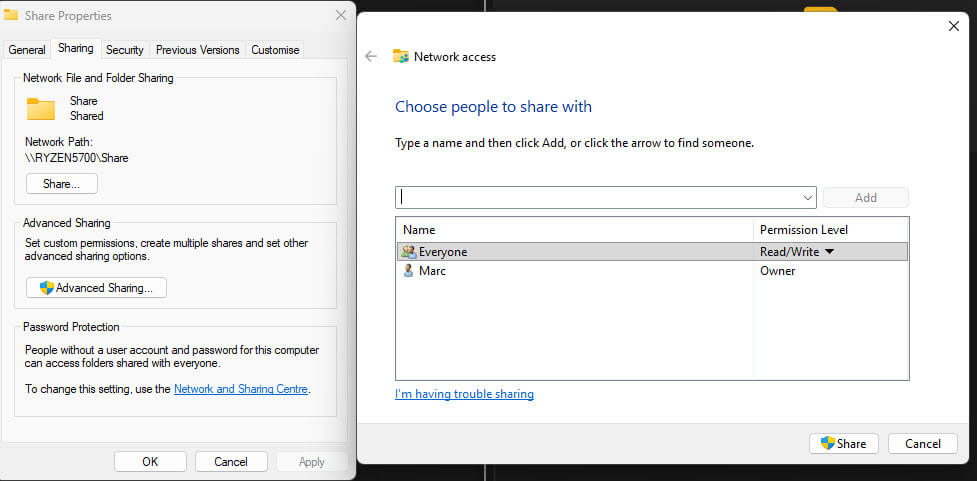This screenshot has width=977, height=481.
Task: Select the Previous Versions tab
Action: click(198, 50)
